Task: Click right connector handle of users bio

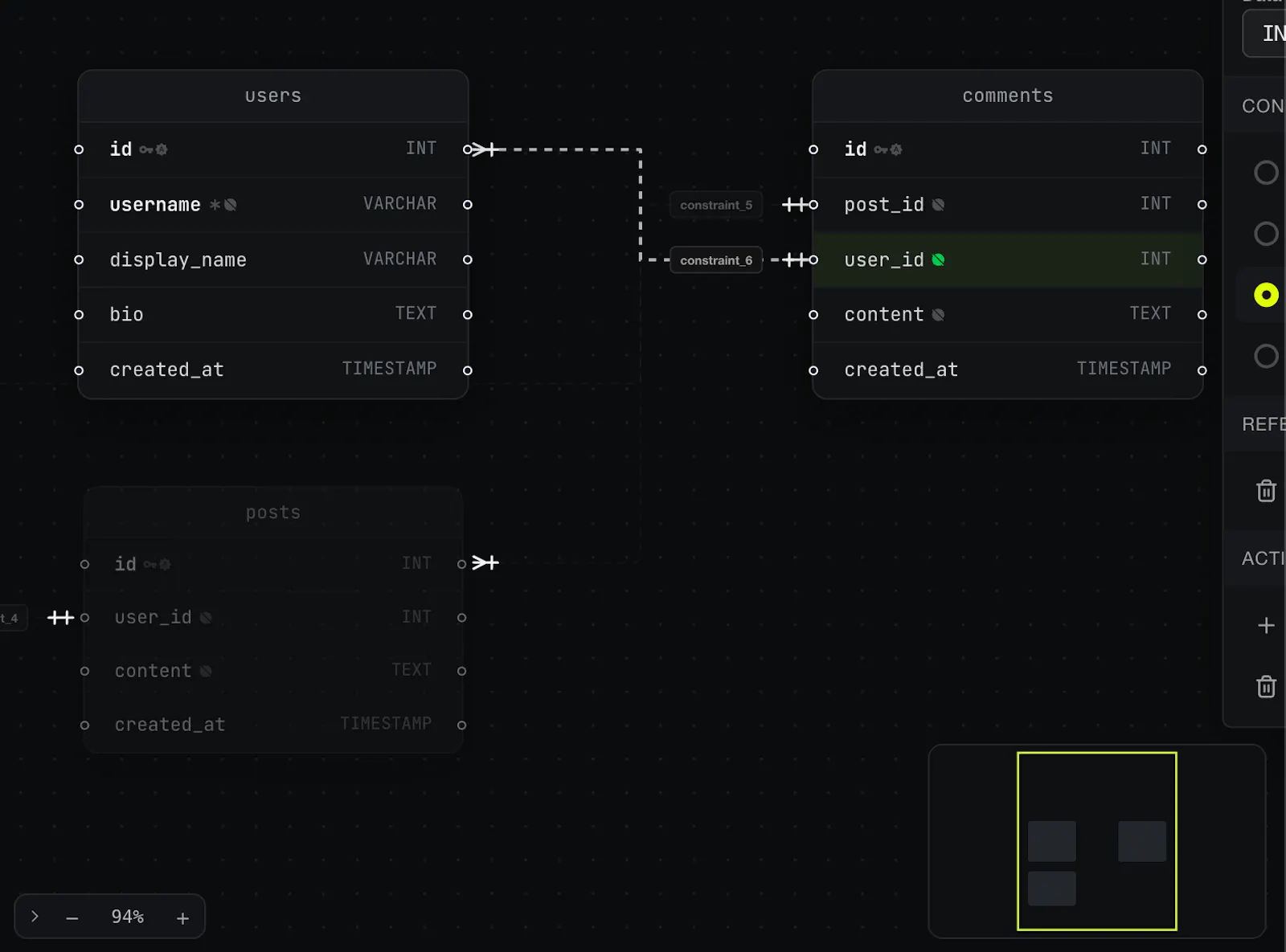Action: point(468,315)
